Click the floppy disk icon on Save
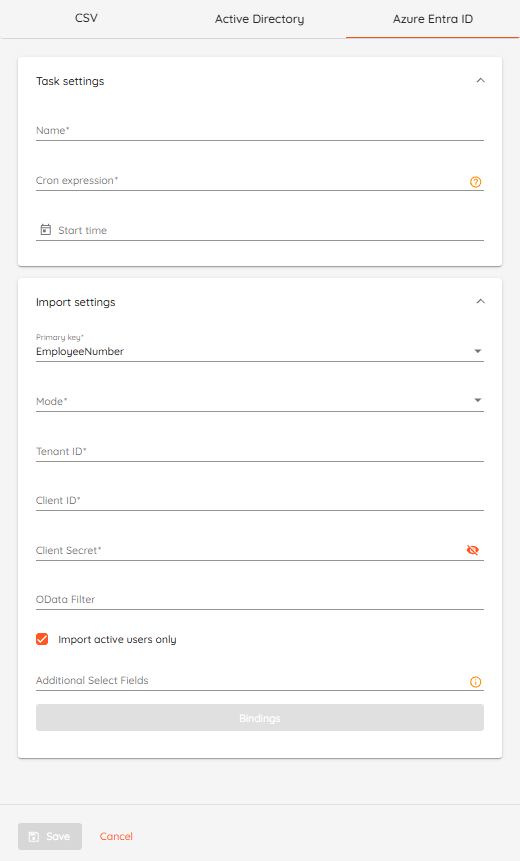This screenshot has width=520, height=861. pyautogui.click(x=33, y=836)
